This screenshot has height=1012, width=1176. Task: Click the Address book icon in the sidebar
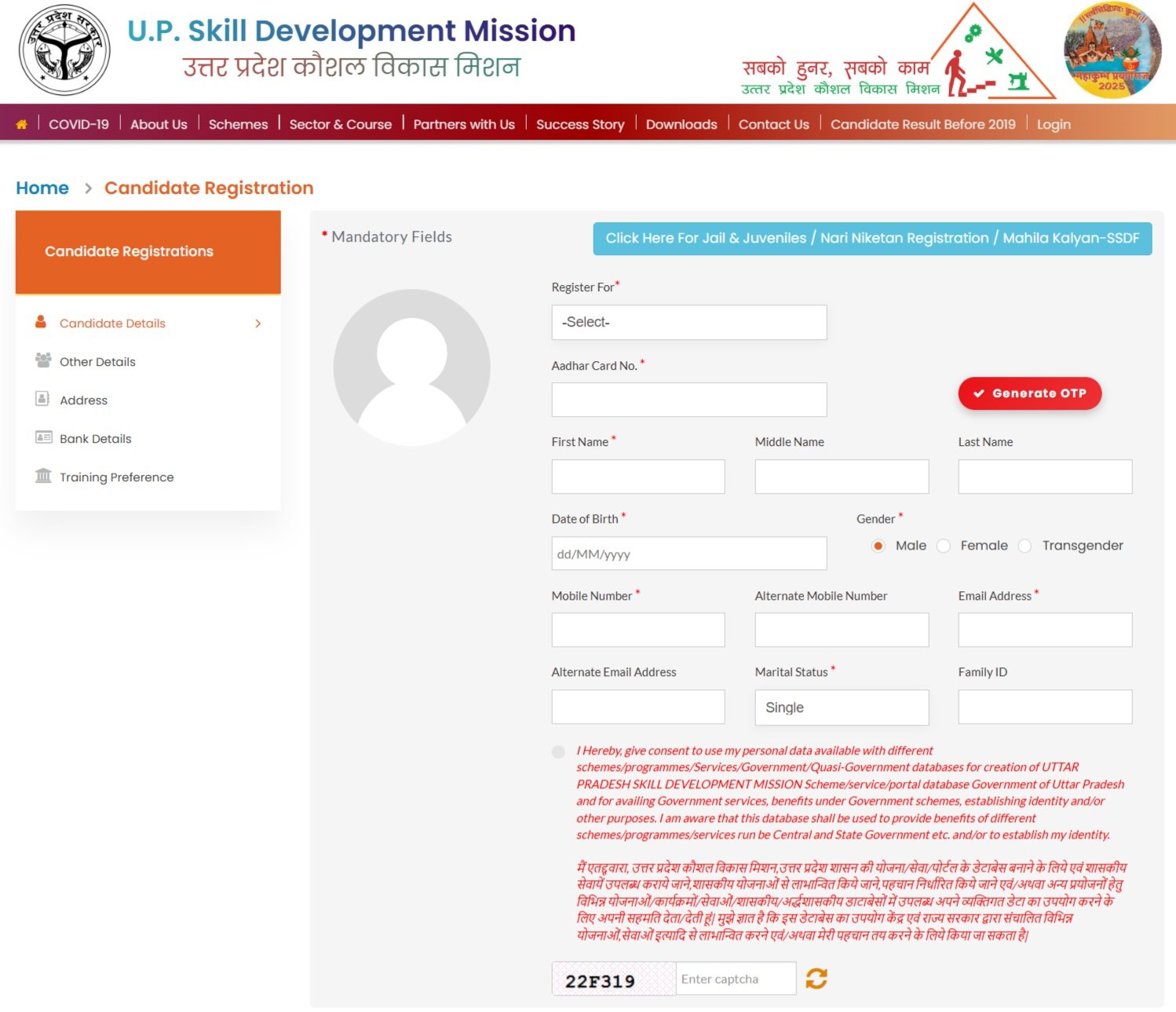pos(42,399)
